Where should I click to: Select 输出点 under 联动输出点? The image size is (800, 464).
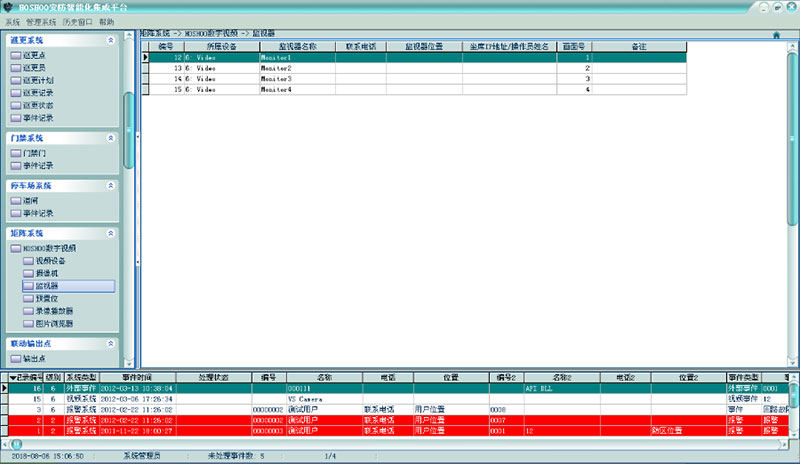click(x=33, y=358)
